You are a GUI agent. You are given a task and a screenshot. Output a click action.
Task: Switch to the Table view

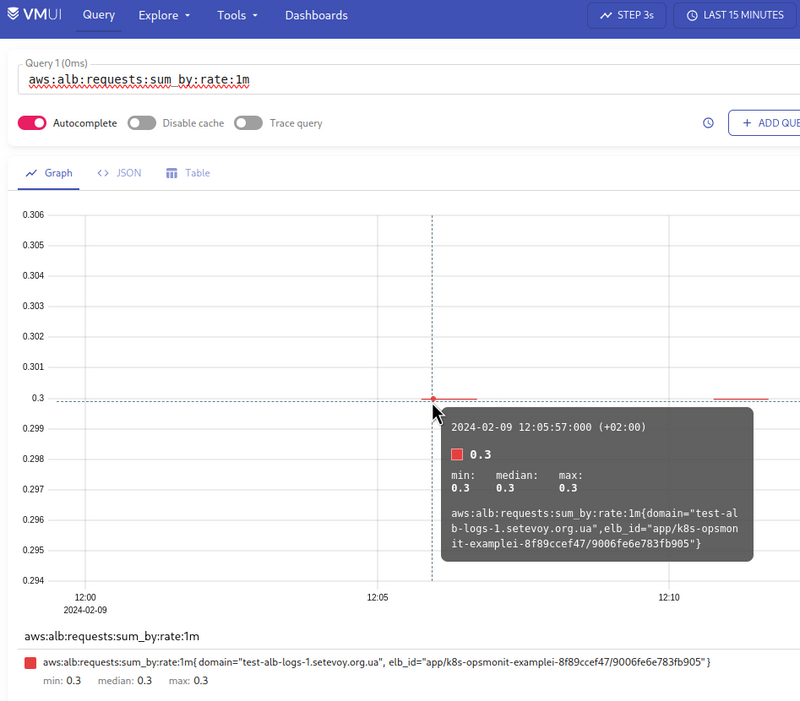coord(188,173)
